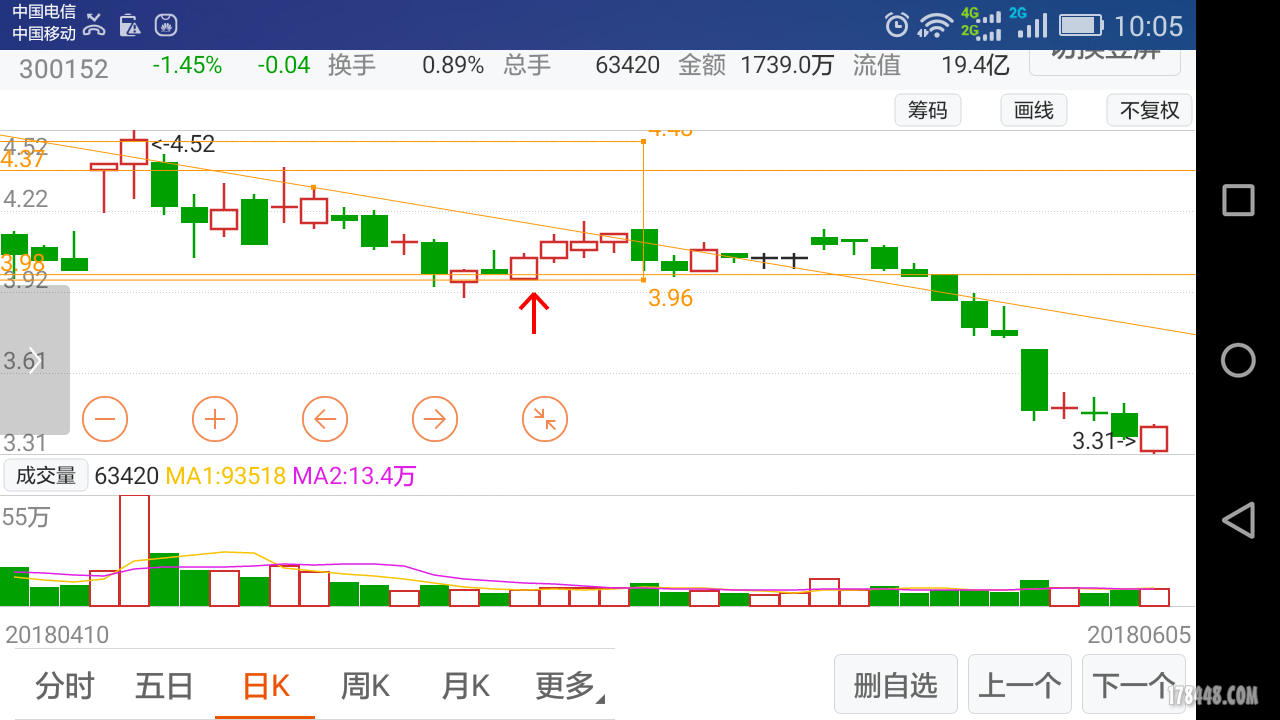Go to next stock with 下一个
This screenshot has height=720, width=1280.
(x=1133, y=685)
